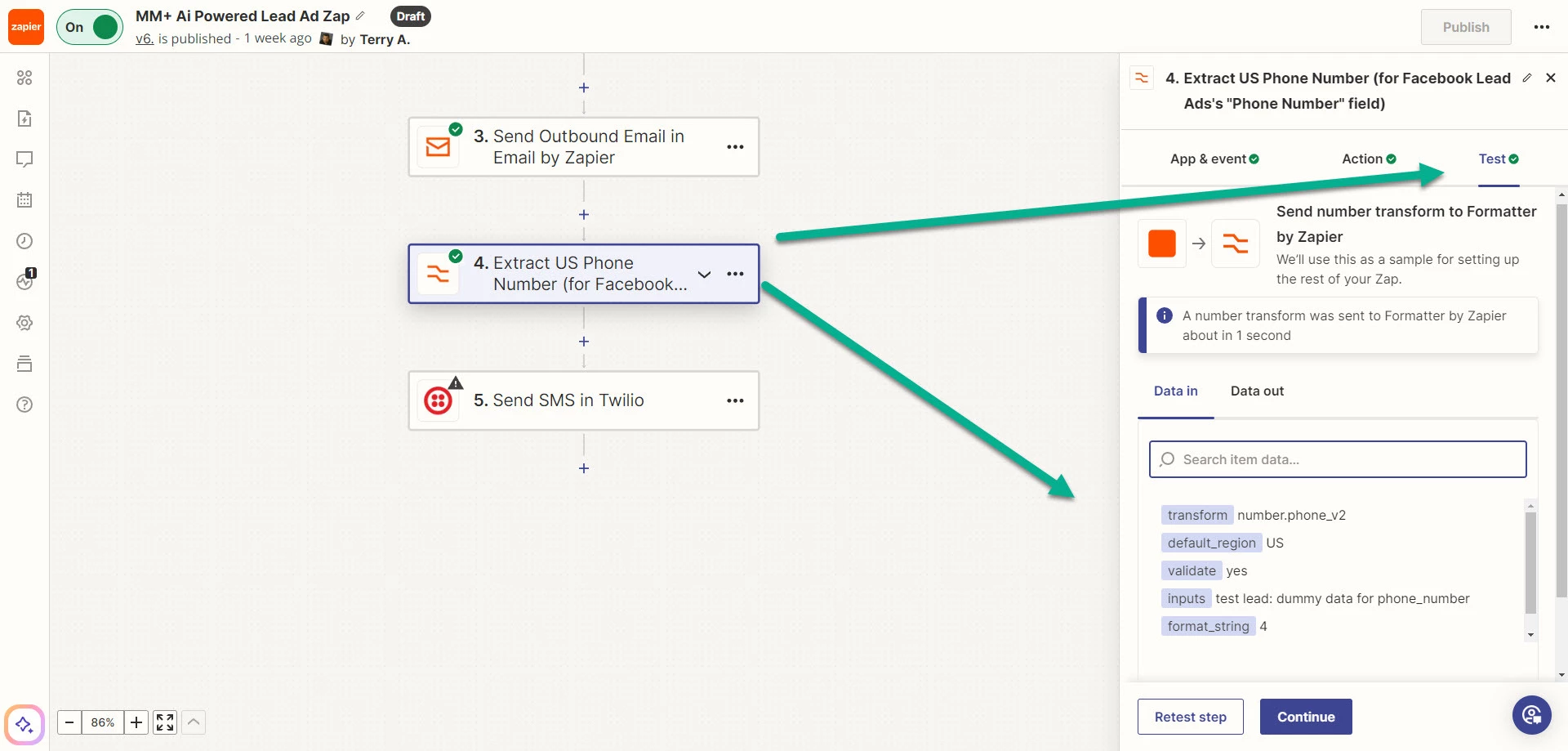Image resolution: width=1568 pixels, height=751 pixels.
Task: Select the Test tab
Action: 1499,159
